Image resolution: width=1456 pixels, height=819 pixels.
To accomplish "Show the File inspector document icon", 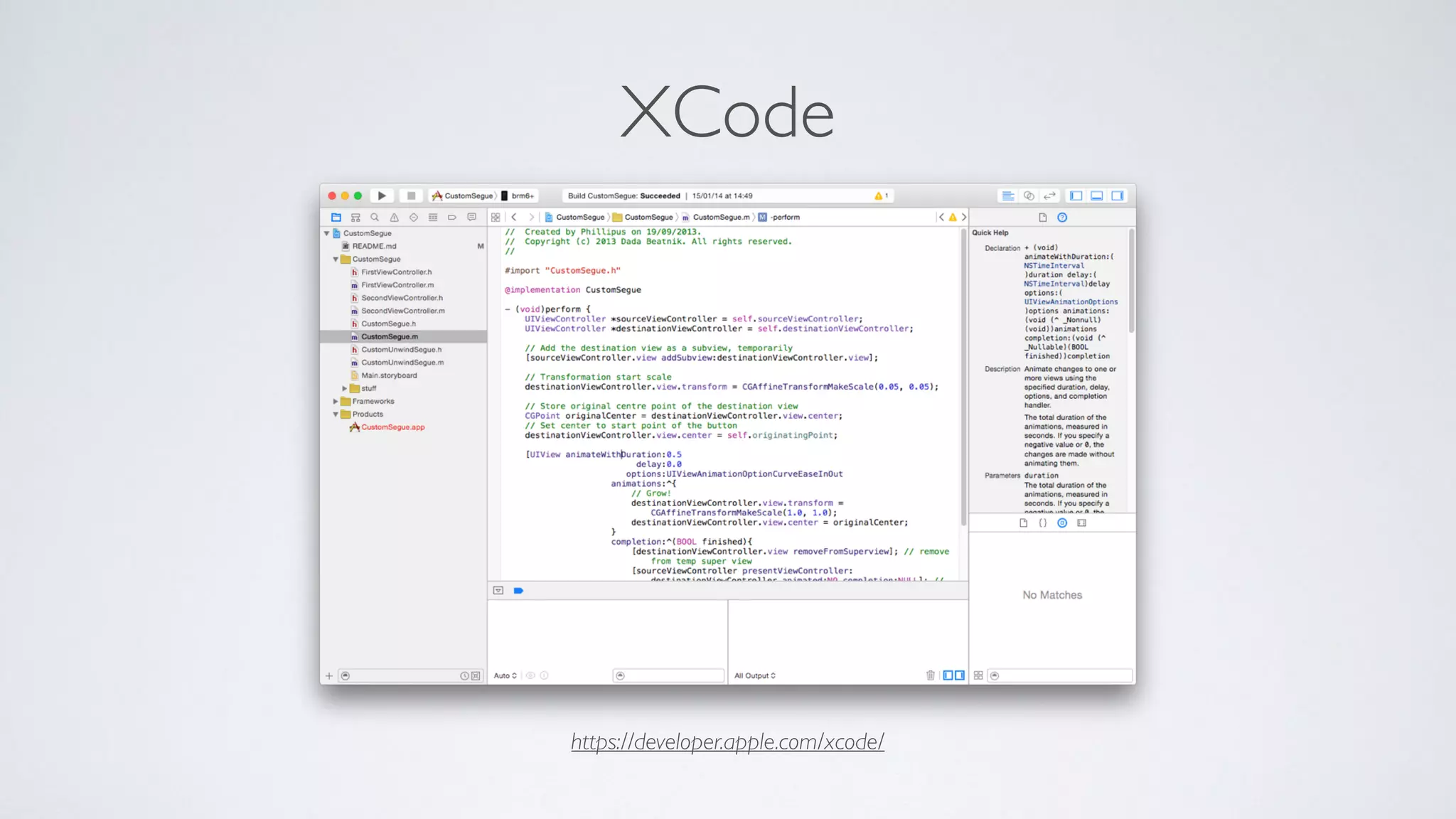I will click(x=1043, y=218).
